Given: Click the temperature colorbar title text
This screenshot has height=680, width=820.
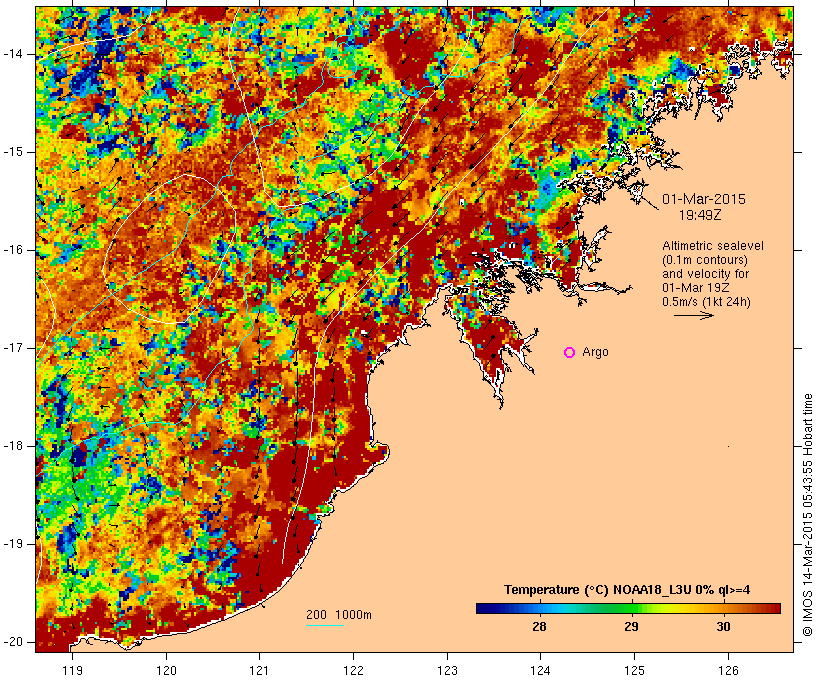Looking at the screenshot, I should click(627, 590).
